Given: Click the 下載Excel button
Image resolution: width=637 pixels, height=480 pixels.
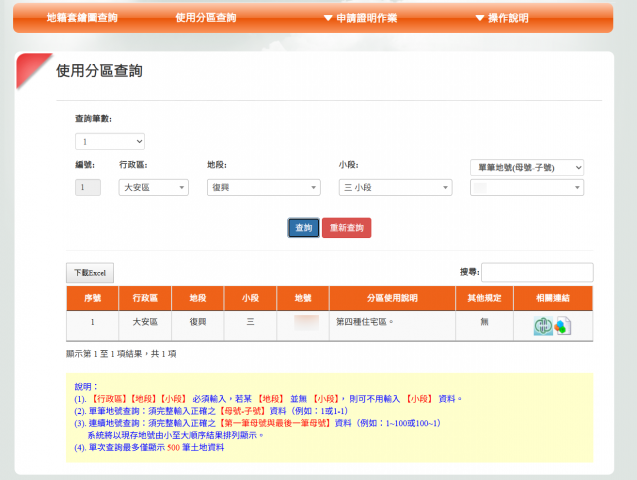Looking at the screenshot, I should tap(90, 273).
